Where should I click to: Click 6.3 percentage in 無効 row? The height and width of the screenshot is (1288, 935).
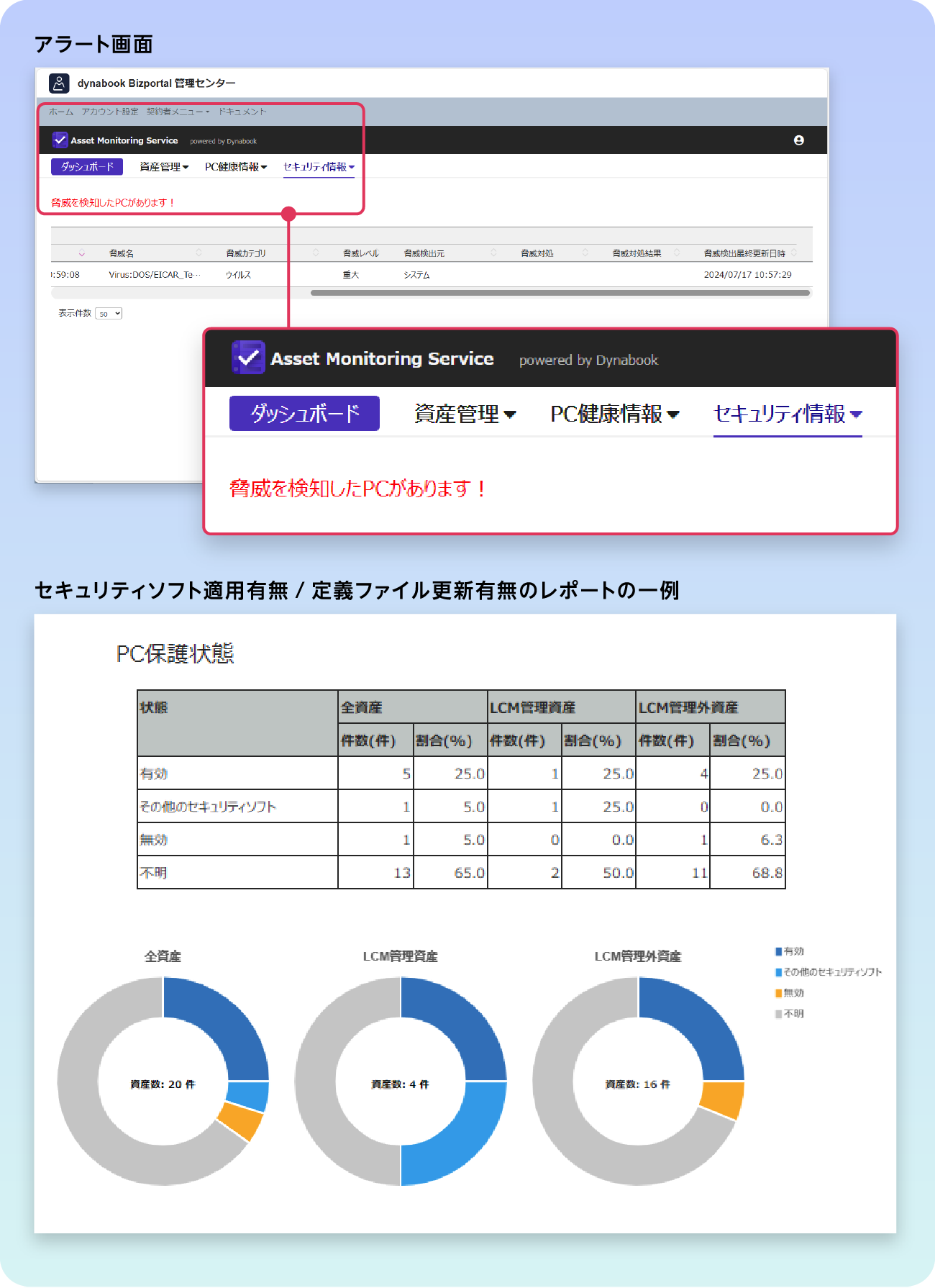tap(772, 840)
